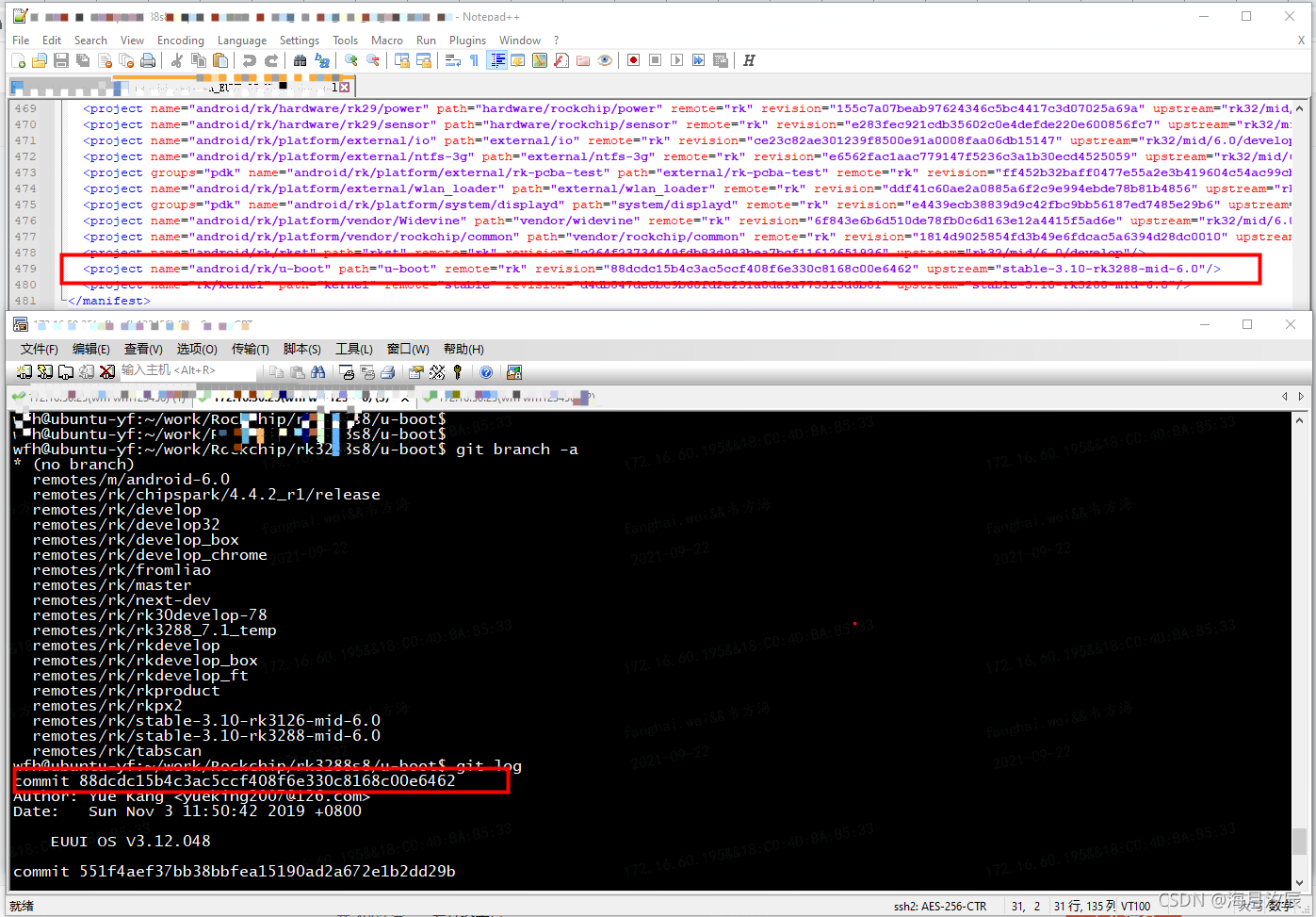Click the key icon in terminal toolbar

(x=458, y=372)
